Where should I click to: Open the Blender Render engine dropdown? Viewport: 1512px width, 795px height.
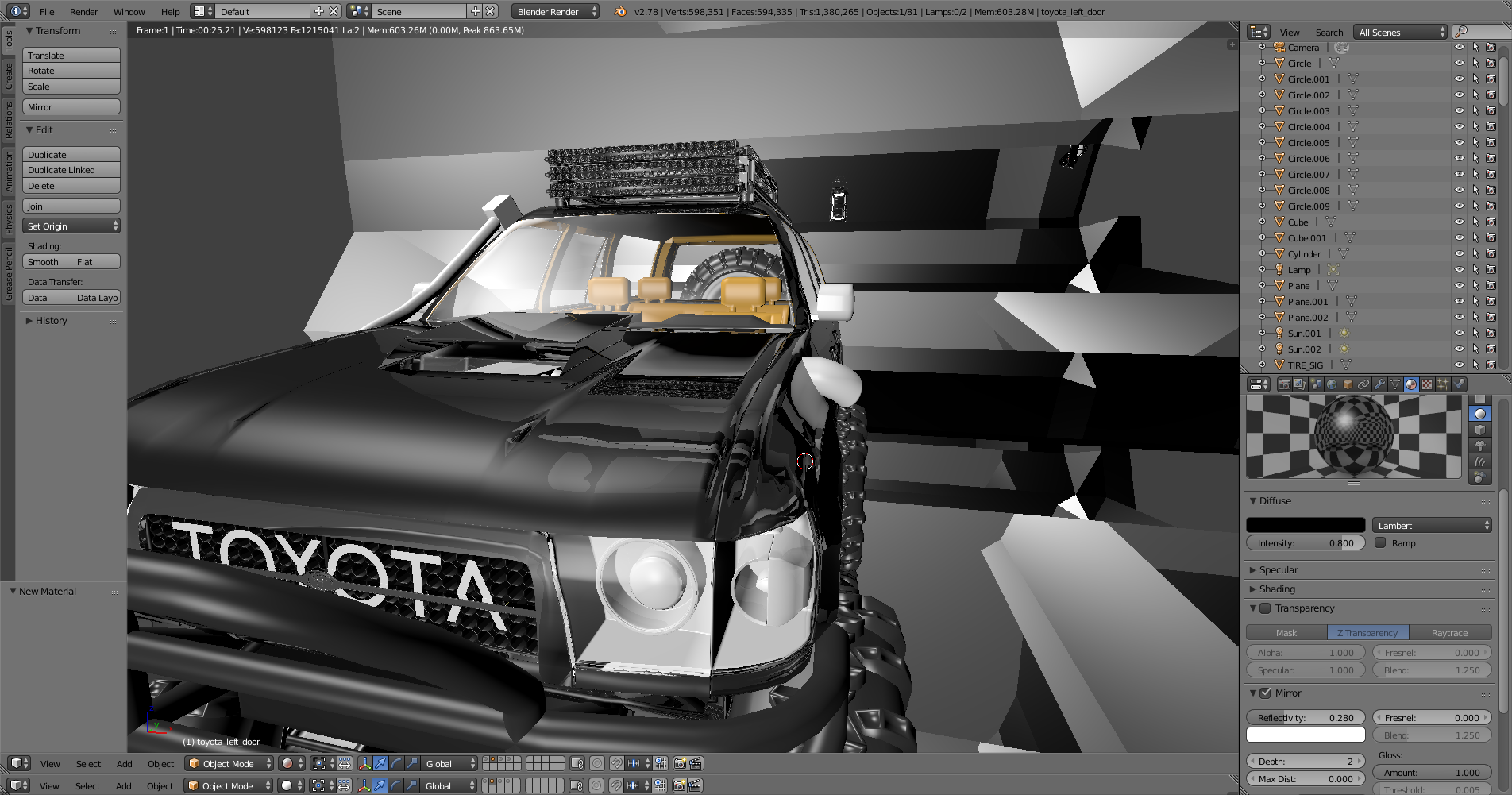pos(555,11)
